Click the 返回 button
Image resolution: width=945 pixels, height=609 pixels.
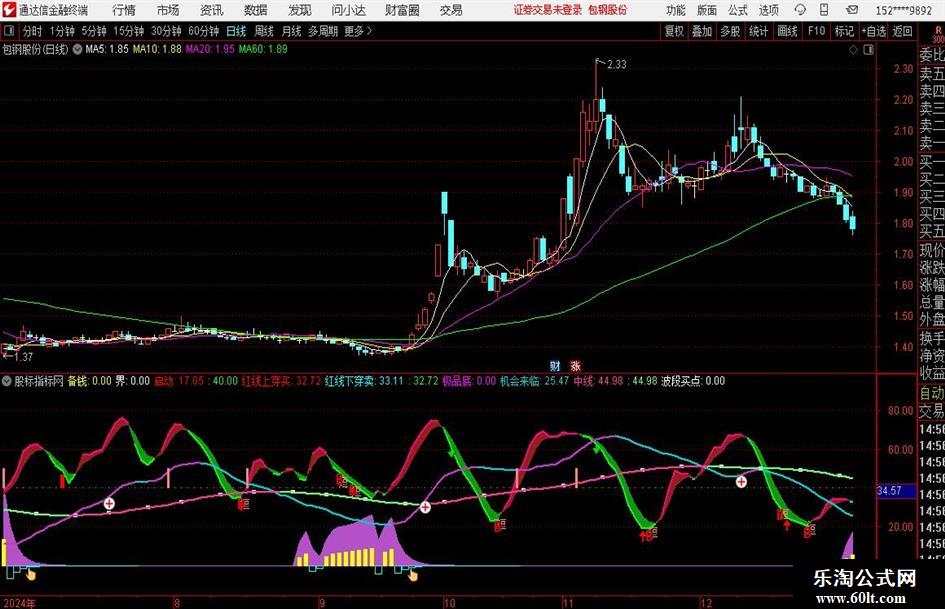(902, 31)
